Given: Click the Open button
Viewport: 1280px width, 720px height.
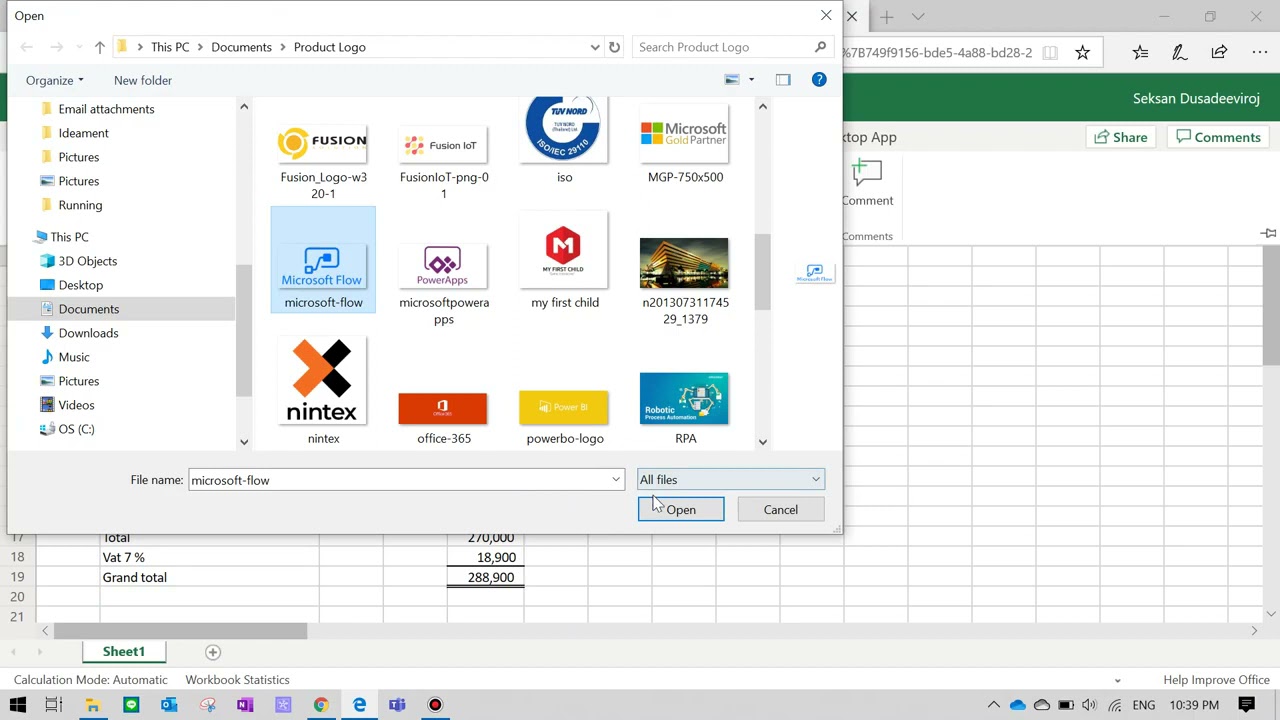Looking at the screenshot, I should tap(681, 510).
